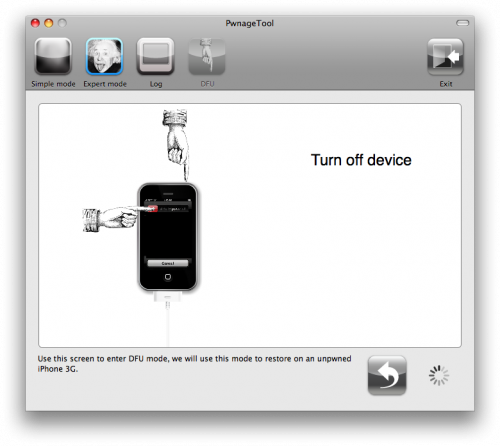Click the "Turn off device" instruction text
Viewport: 500px width, 446px height.
pyautogui.click(x=361, y=160)
